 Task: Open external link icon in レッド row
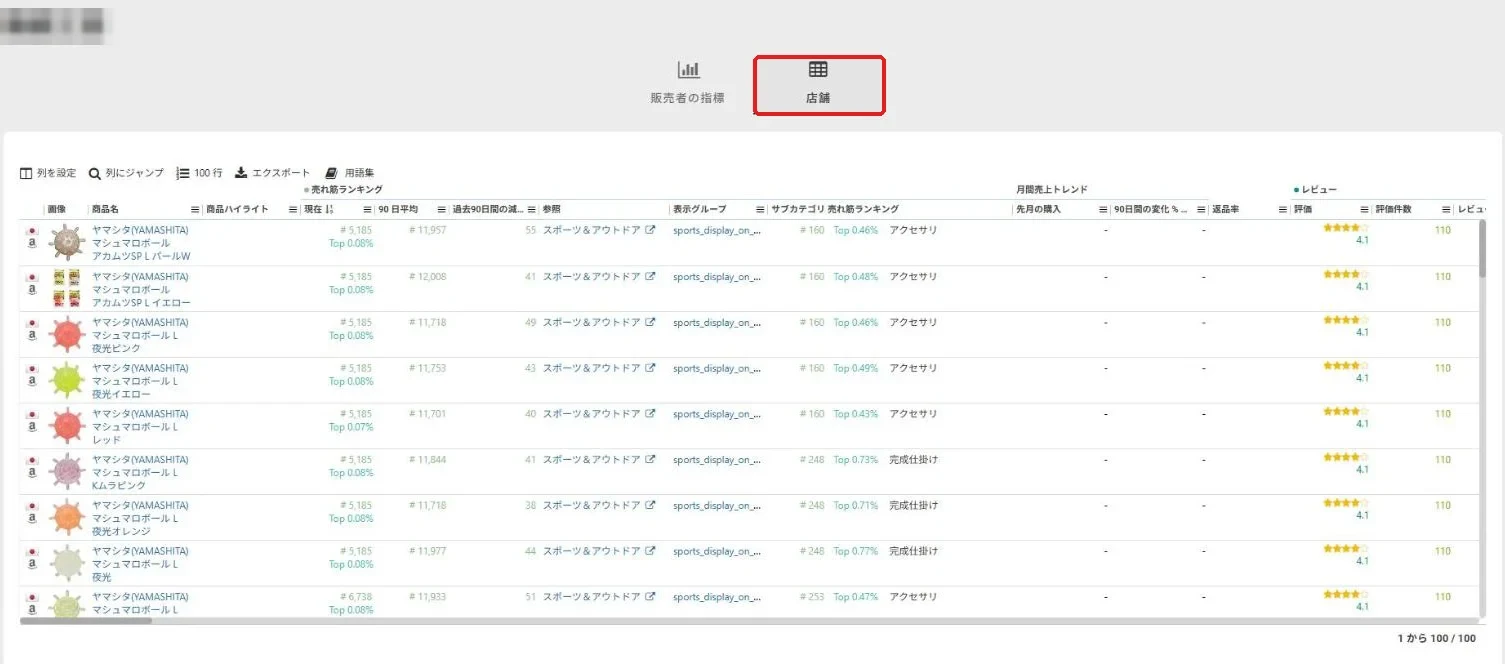(650, 413)
